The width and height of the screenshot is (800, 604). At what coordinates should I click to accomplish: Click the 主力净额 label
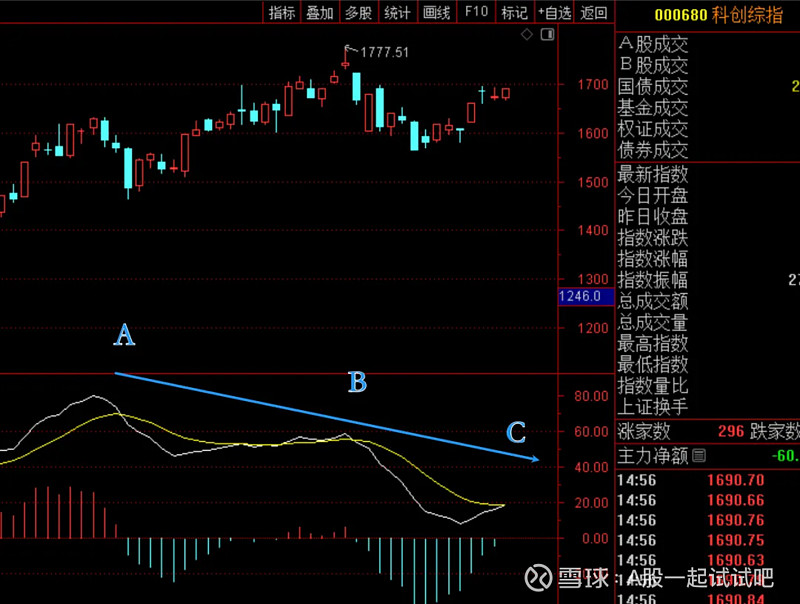(x=653, y=455)
